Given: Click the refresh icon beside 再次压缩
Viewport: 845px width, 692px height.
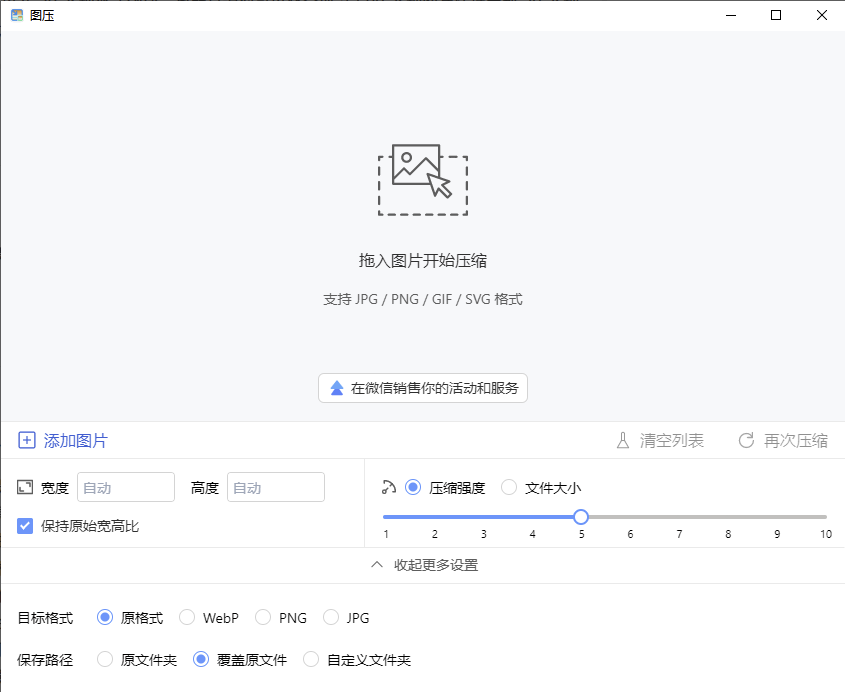Looking at the screenshot, I should [x=746, y=441].
